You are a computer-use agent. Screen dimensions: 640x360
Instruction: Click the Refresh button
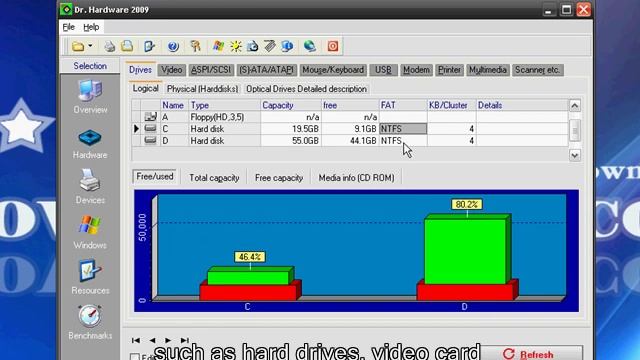(531, 354)
